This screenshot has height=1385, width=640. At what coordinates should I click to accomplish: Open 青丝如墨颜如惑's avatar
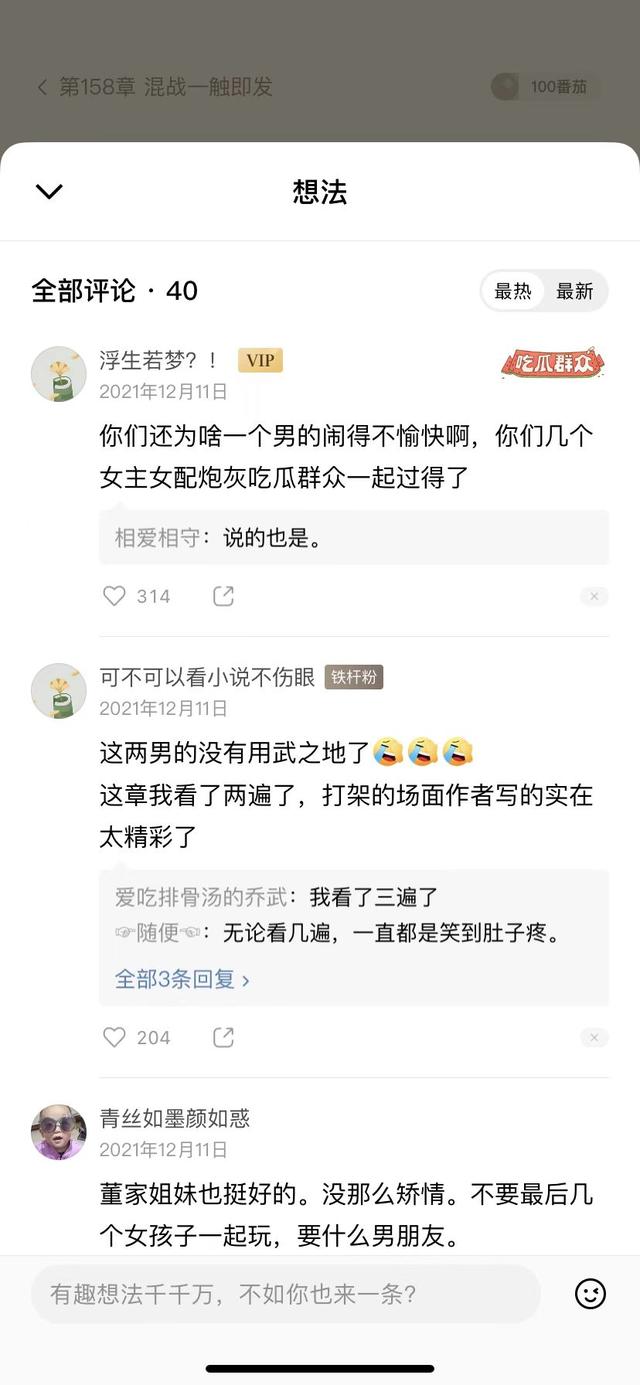[59, 1132]
